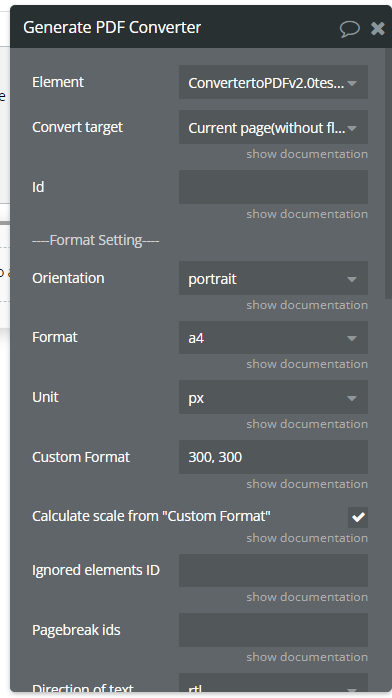The width and height of the screenshot is (392, 698).
Task: Uncheck Calculate scale from Custom Format checkbox
Action: click(x=358, y=517)
